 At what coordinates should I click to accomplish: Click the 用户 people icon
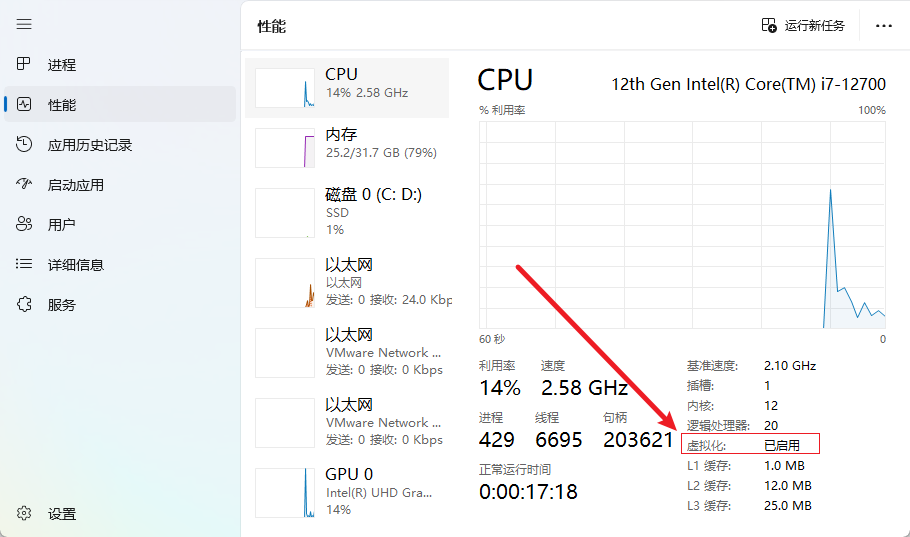24,224
